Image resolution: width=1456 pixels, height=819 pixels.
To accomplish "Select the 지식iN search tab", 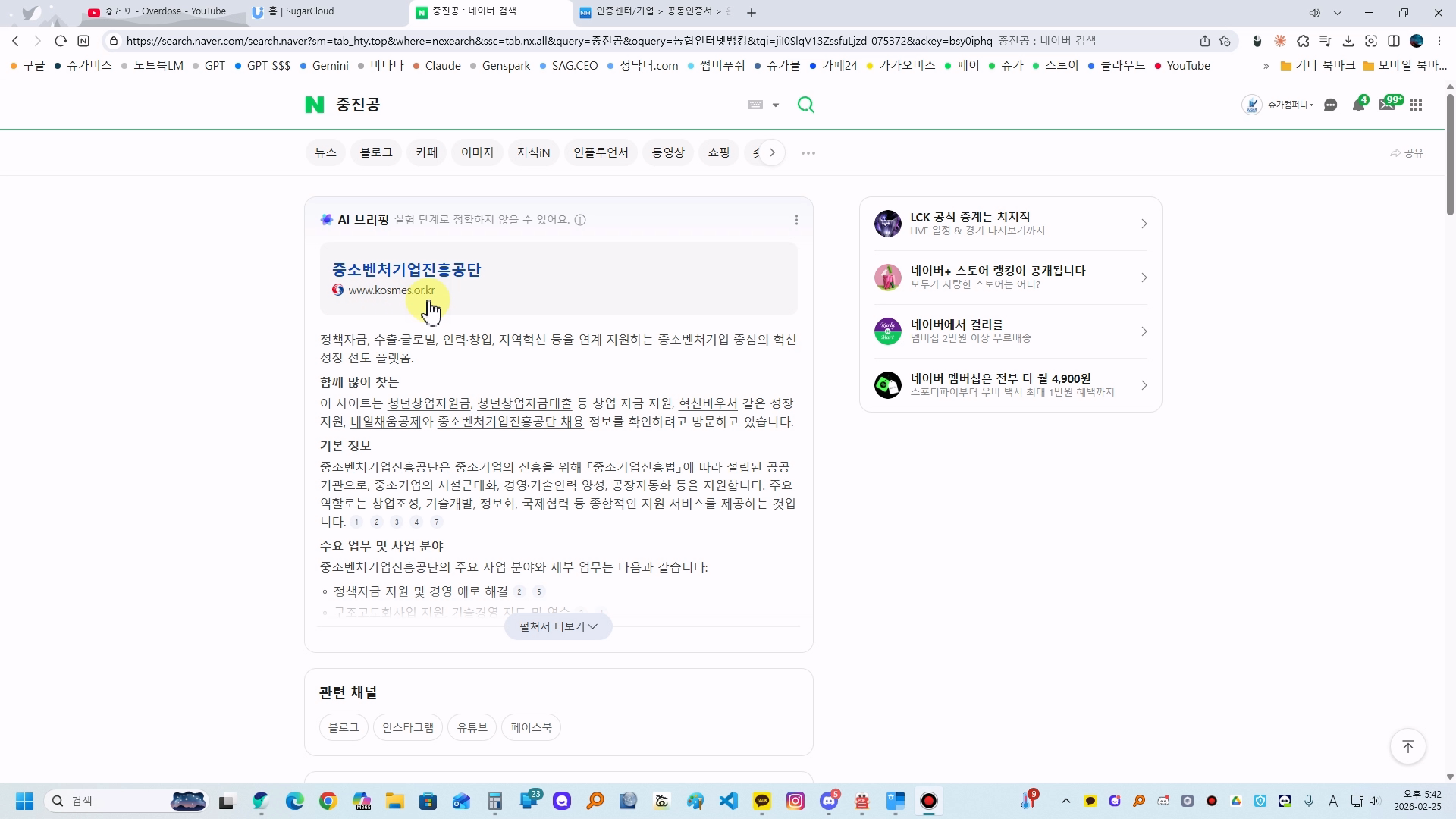I will tap(533, 153).
